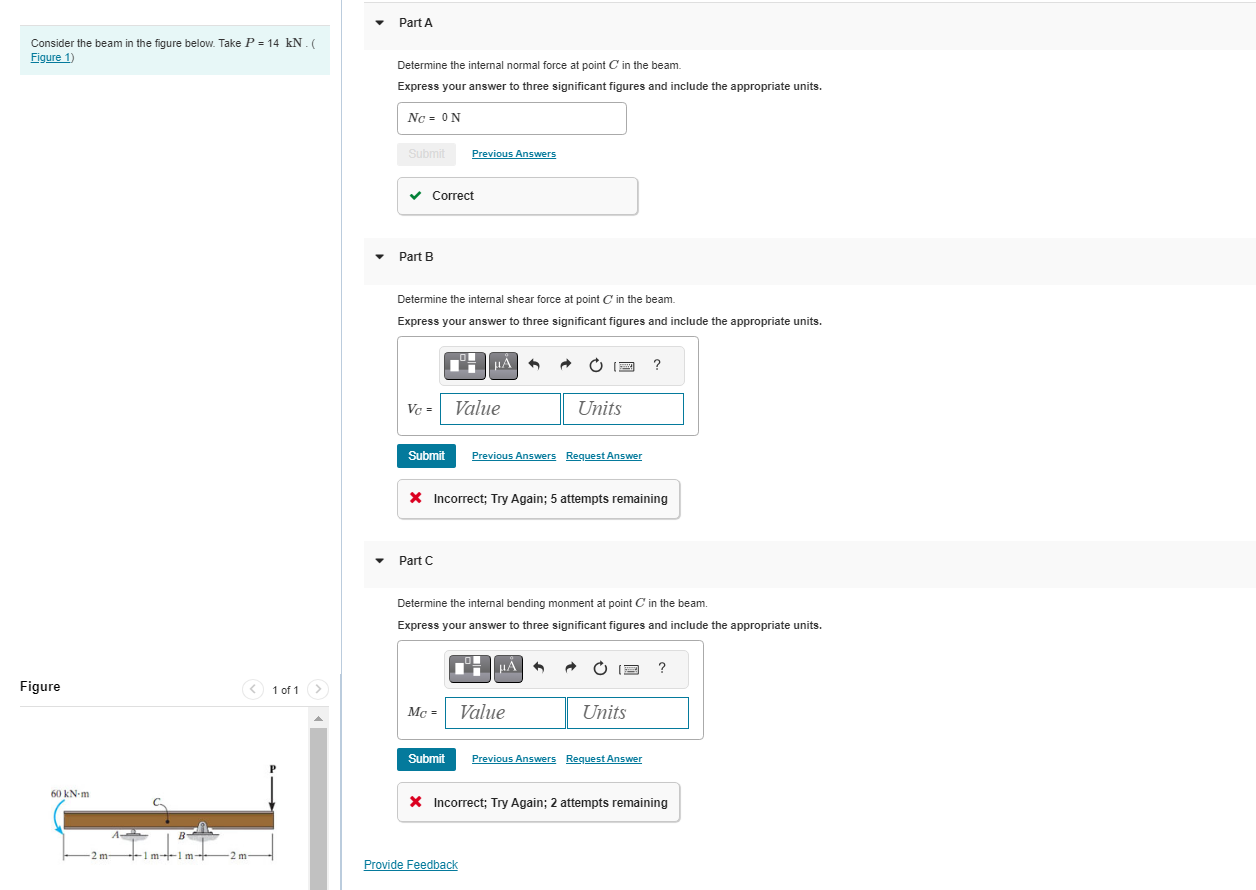Reset the Part C answer field
The height and width of the screenshot is (890, 1256).
(x=601, y=668)
